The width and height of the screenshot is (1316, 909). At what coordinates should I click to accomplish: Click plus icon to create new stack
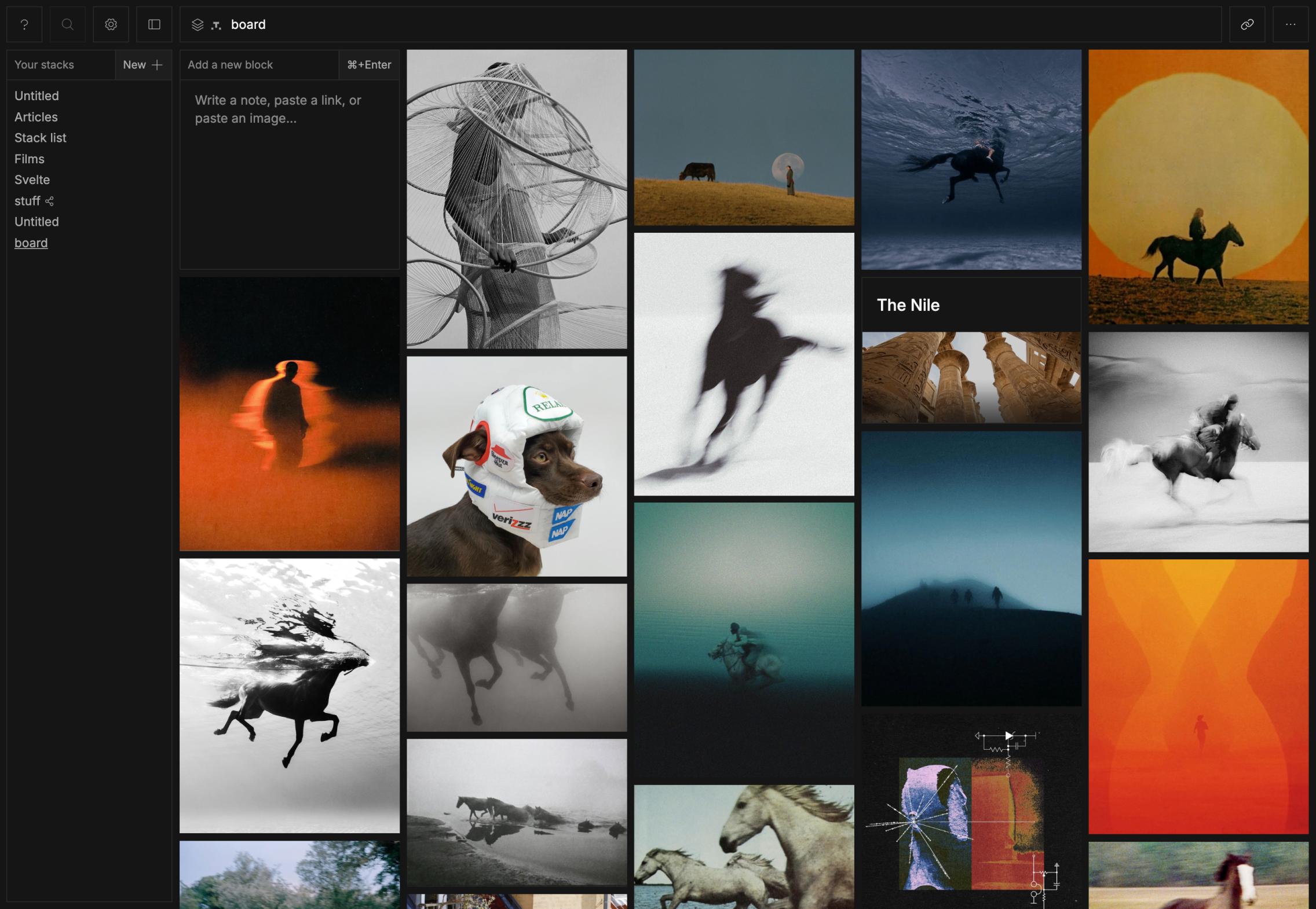pos(157,65)
